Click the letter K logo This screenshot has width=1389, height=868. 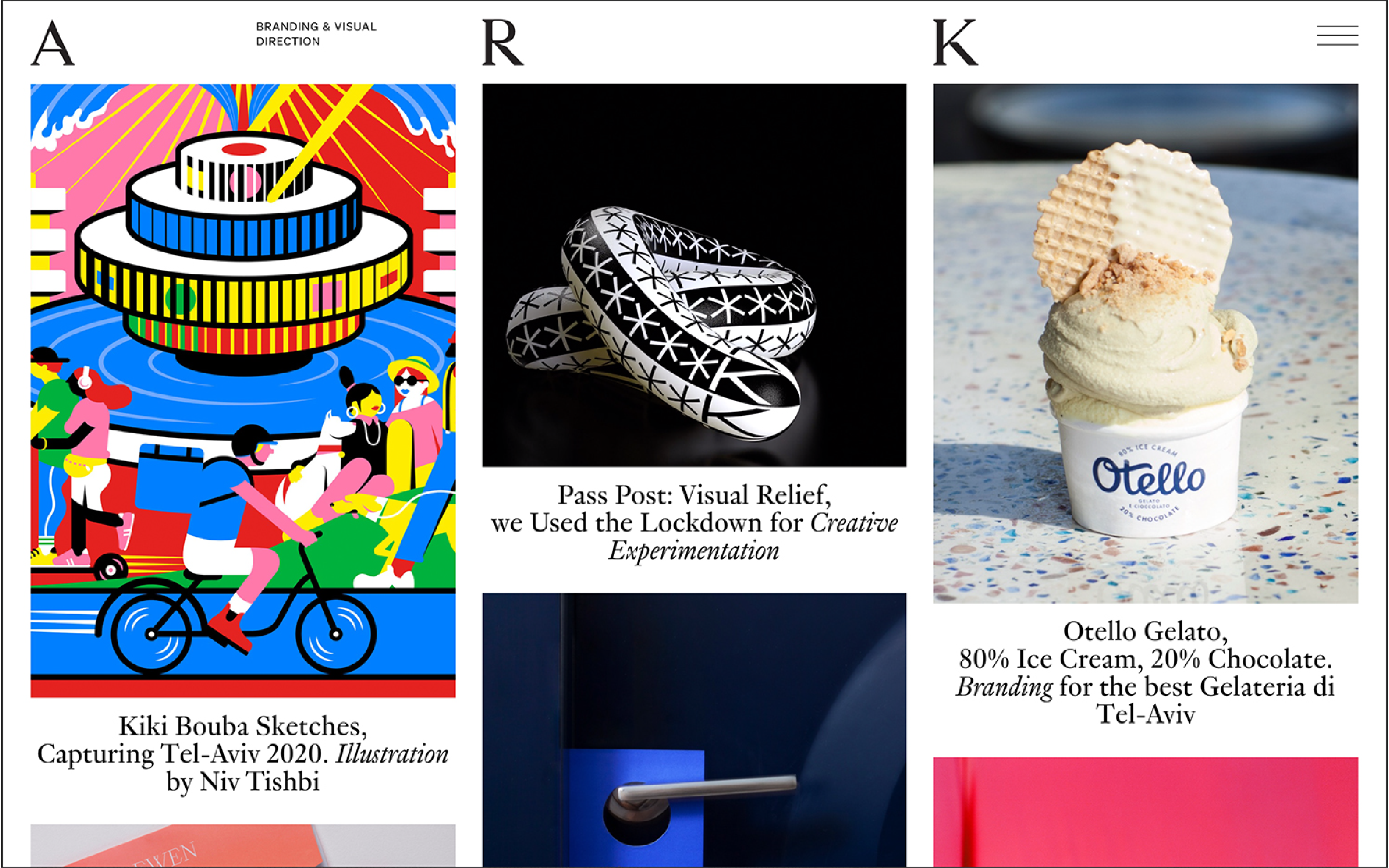point(955,43)
